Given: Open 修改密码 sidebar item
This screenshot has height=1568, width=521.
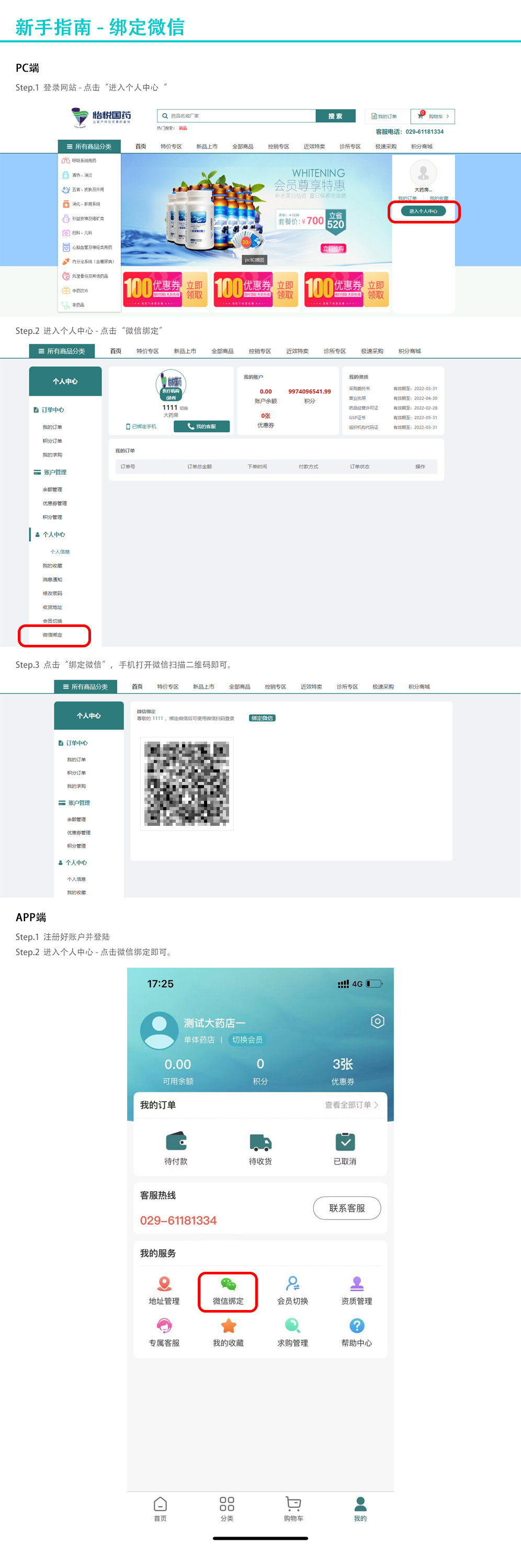Looking at the screenshot, I should pyautogui.click(x=52, y=593).
